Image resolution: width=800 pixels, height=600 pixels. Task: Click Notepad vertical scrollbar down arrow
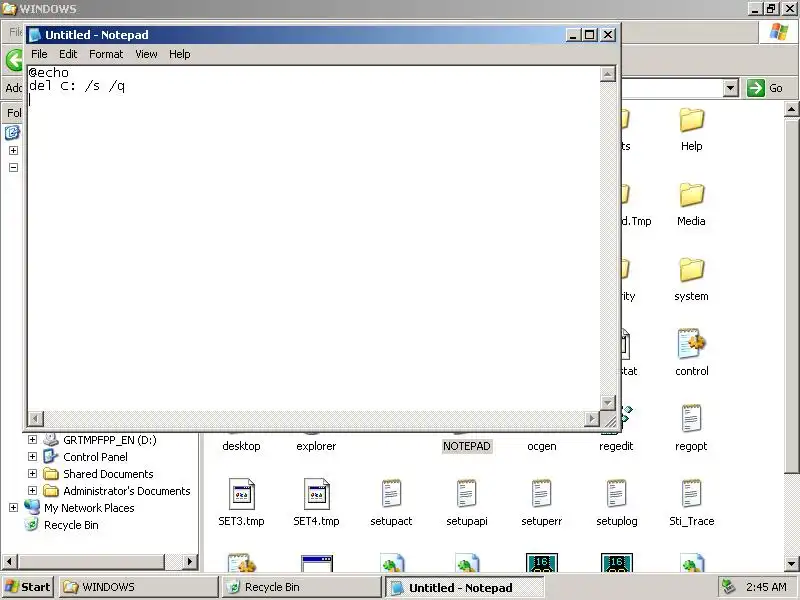(607, 402)
